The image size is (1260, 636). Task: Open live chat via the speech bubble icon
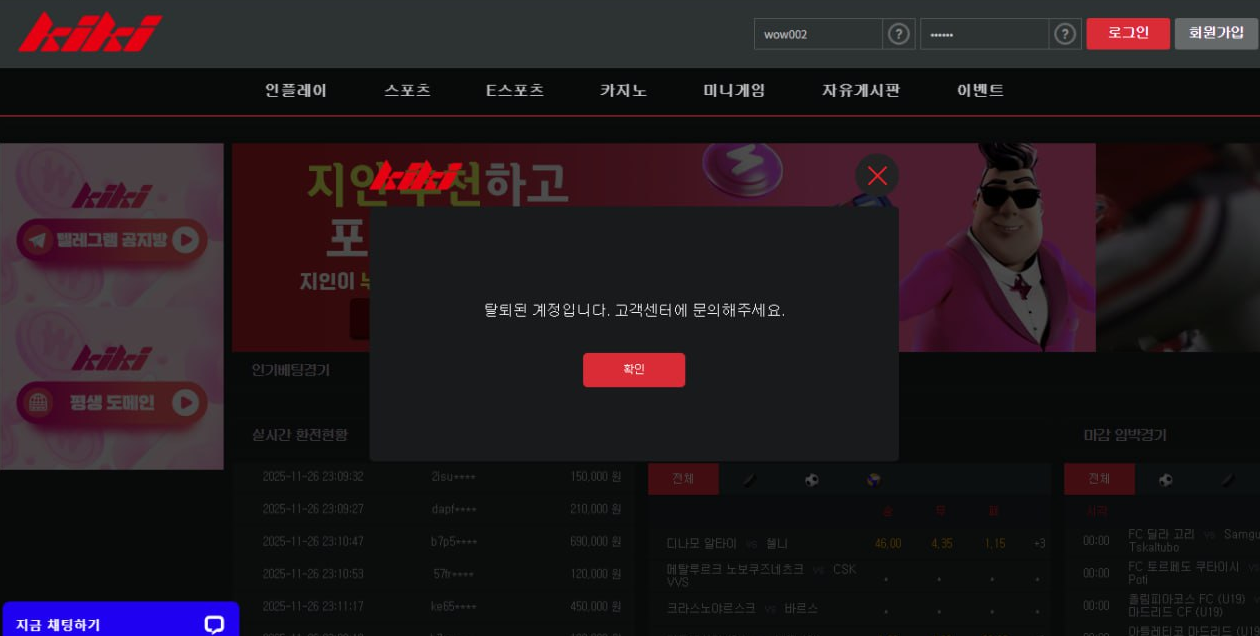[214, 624]
